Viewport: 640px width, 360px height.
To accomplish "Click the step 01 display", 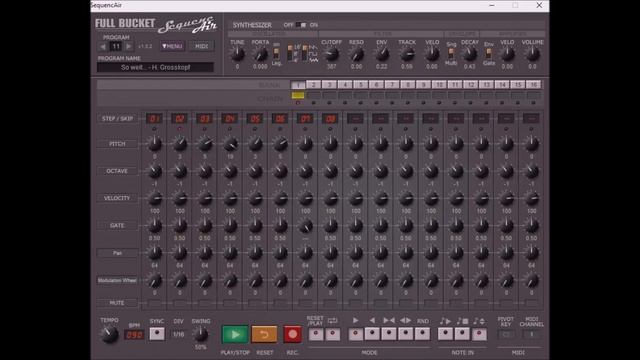I will pos(154,118).
